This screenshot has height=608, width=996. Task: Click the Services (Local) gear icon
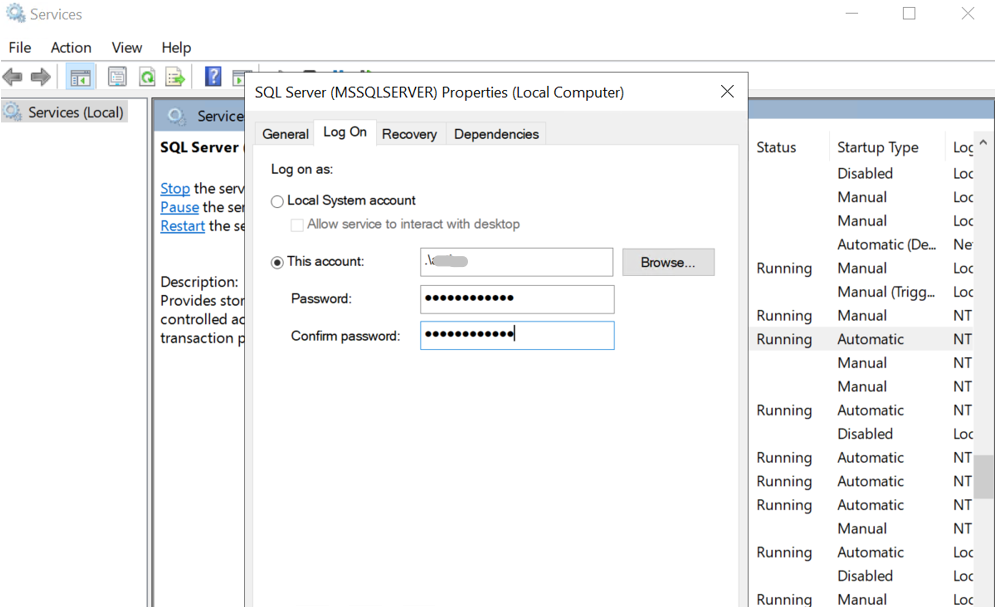tap(13, 112)
